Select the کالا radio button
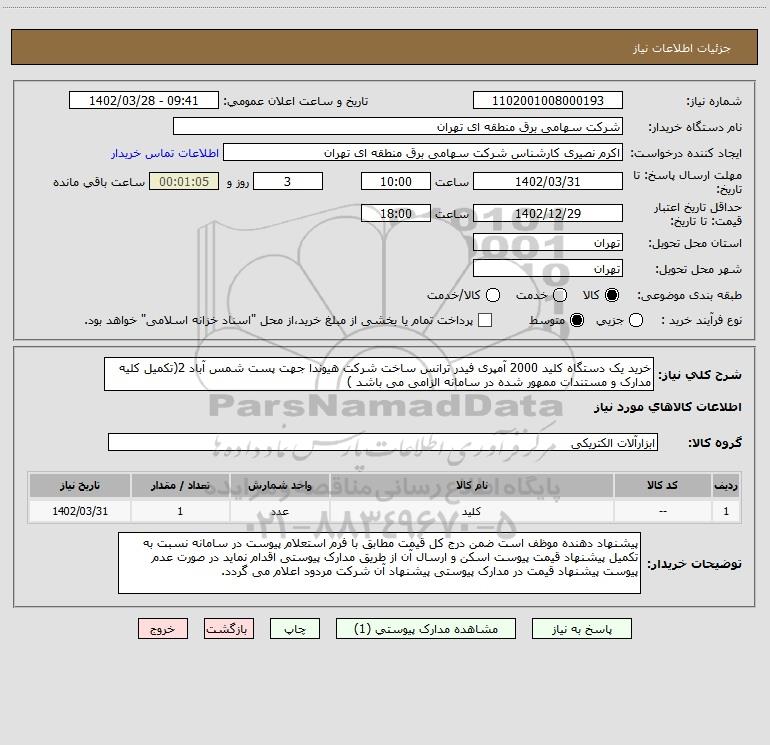This screenshot has width=770, height=745. coord(612,295)
